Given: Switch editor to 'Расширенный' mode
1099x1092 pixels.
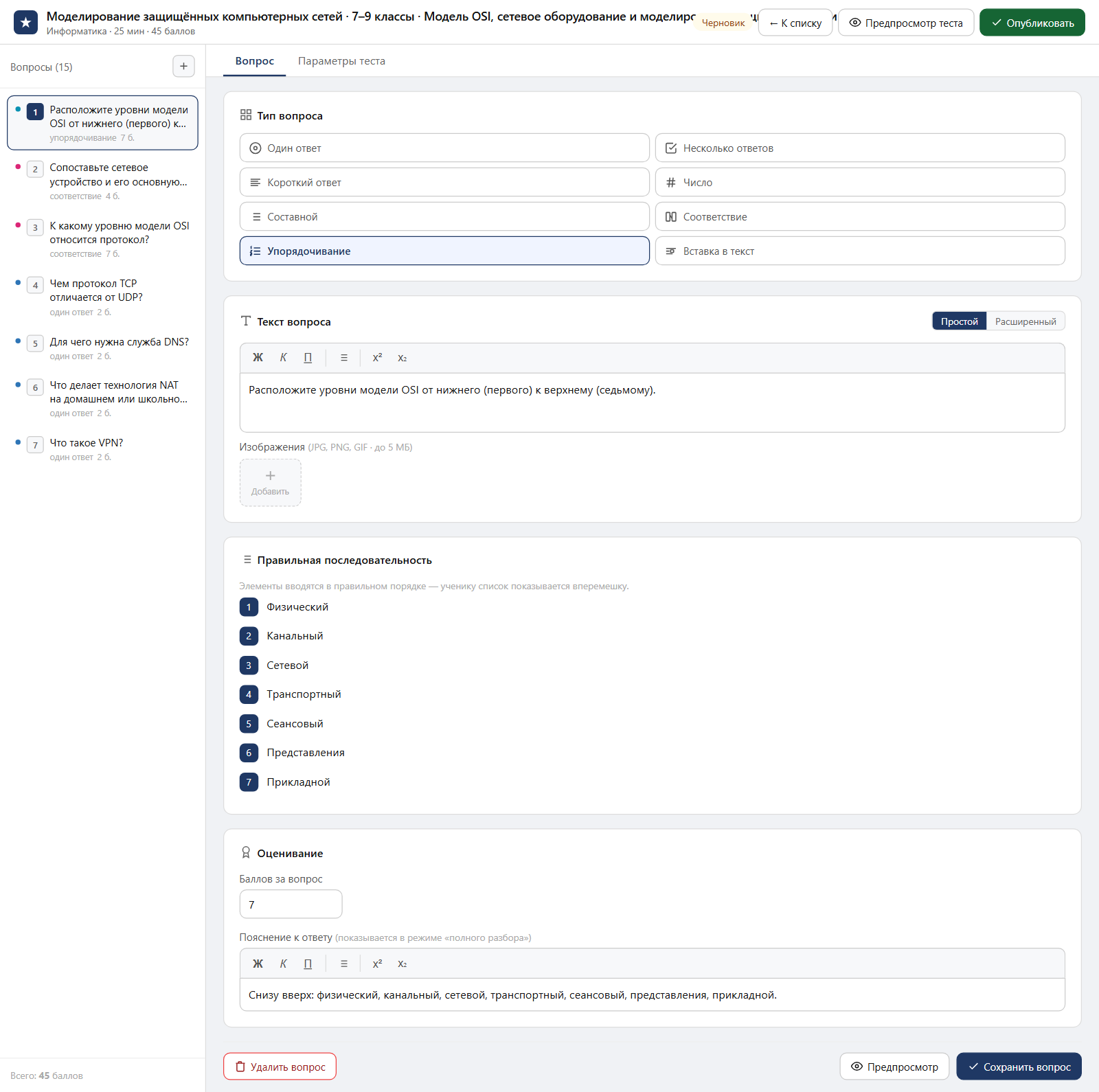Looking at the screenshot, I should [1026, 321].
